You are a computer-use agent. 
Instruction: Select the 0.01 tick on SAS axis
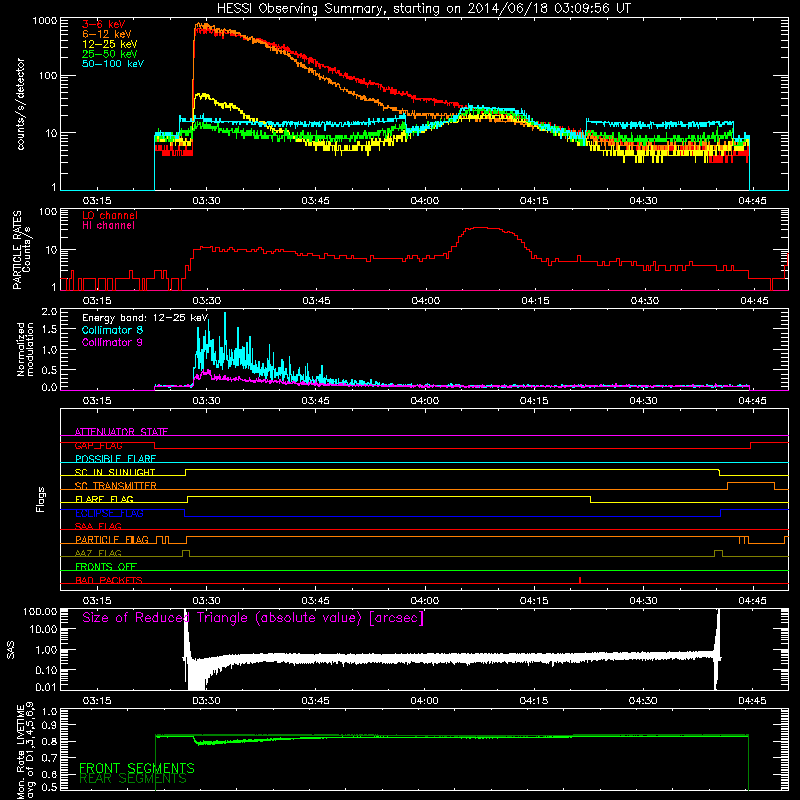pyautogui.click(x=46, y=687)
